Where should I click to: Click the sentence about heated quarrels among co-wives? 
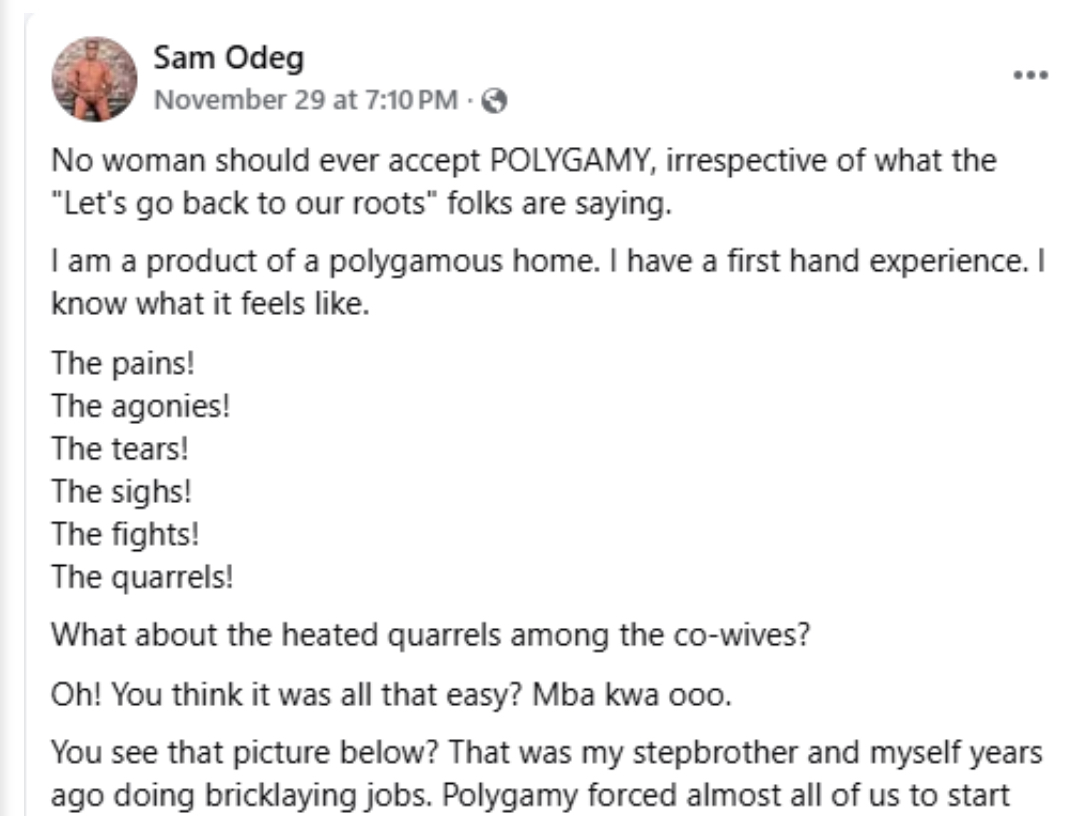tap(431, 635)
